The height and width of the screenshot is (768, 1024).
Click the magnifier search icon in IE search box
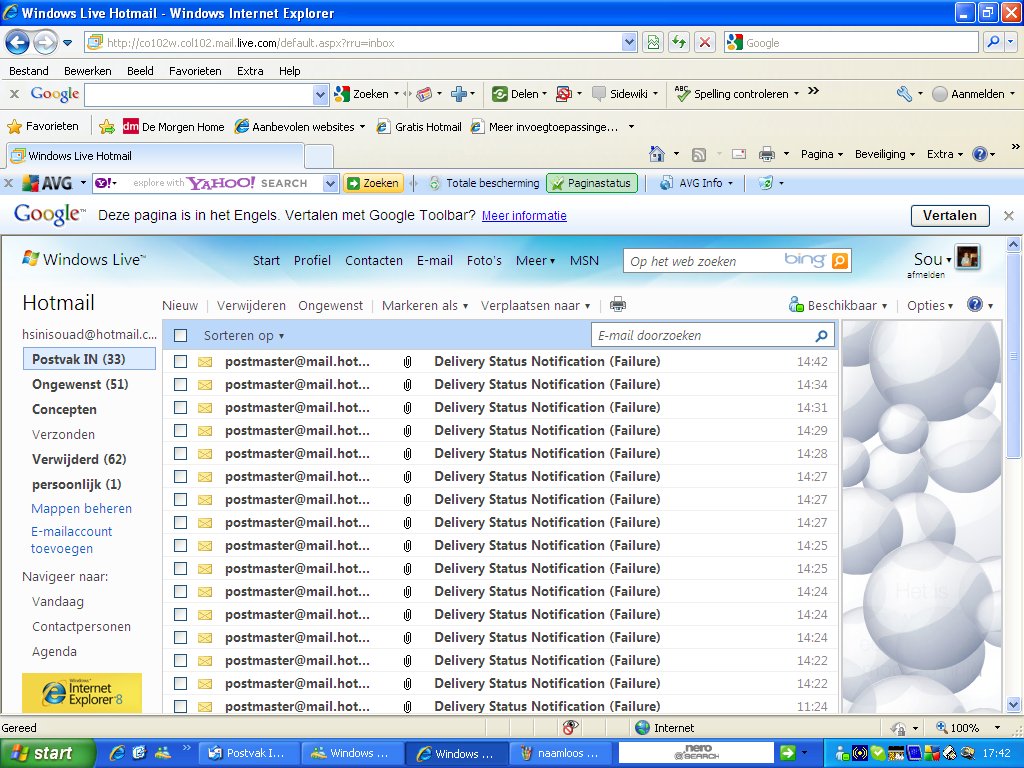[x=993, y=42]
